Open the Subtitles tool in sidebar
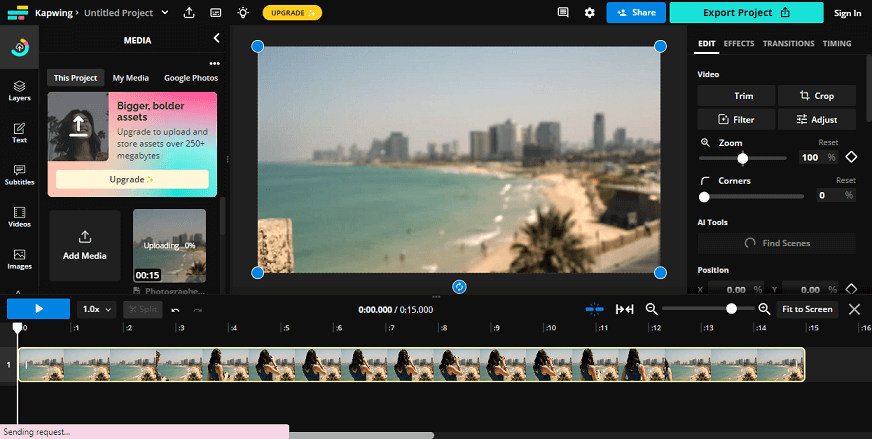Screen dimensions: 872x439 19,175
